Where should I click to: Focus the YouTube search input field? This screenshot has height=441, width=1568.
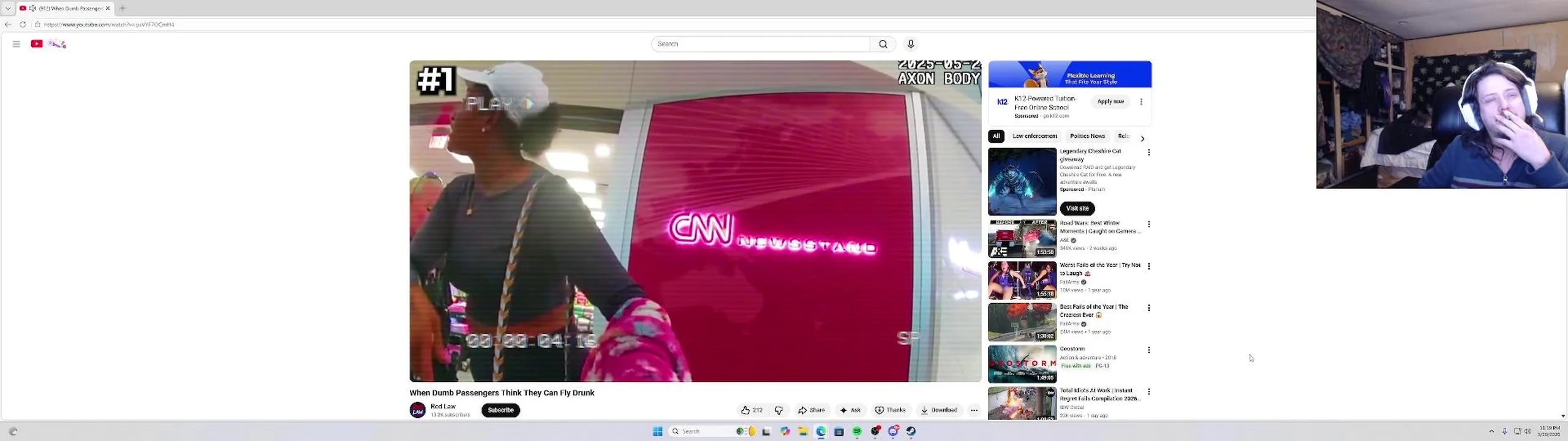click(x=761, y=44)
